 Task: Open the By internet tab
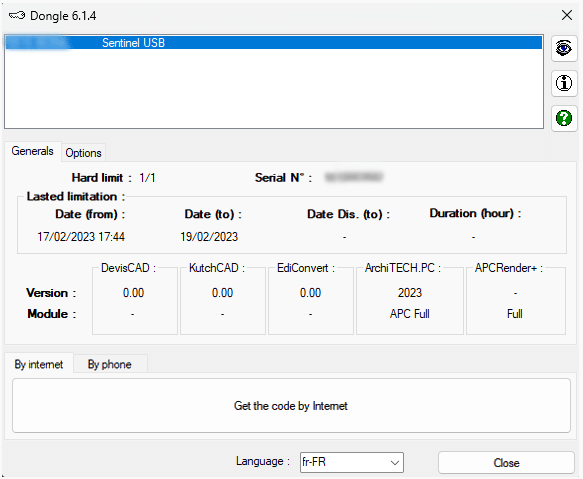pyautogui.click(x=39, y=364)
